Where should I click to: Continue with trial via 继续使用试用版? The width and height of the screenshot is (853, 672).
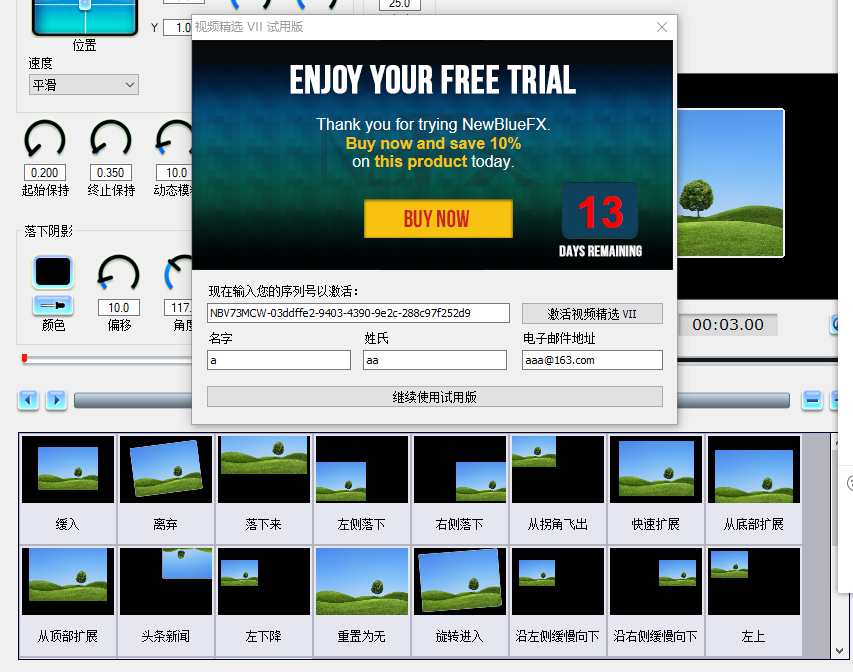click(x=434, y=397)
